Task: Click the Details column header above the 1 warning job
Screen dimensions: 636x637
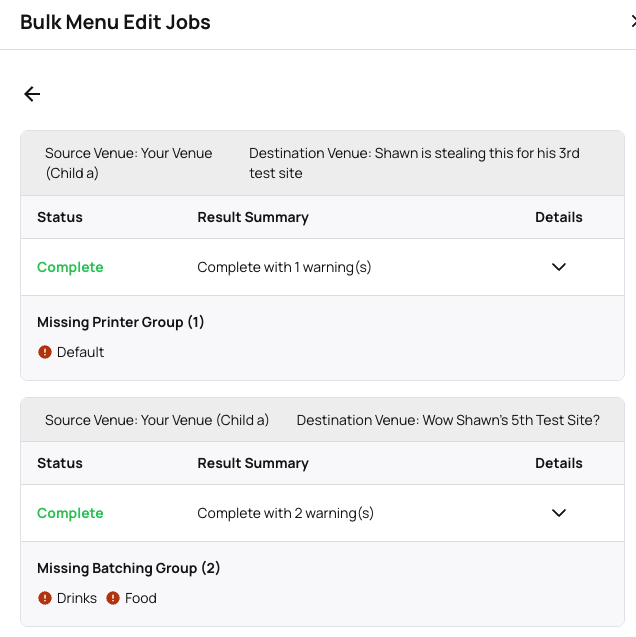Action: point(558,217)
